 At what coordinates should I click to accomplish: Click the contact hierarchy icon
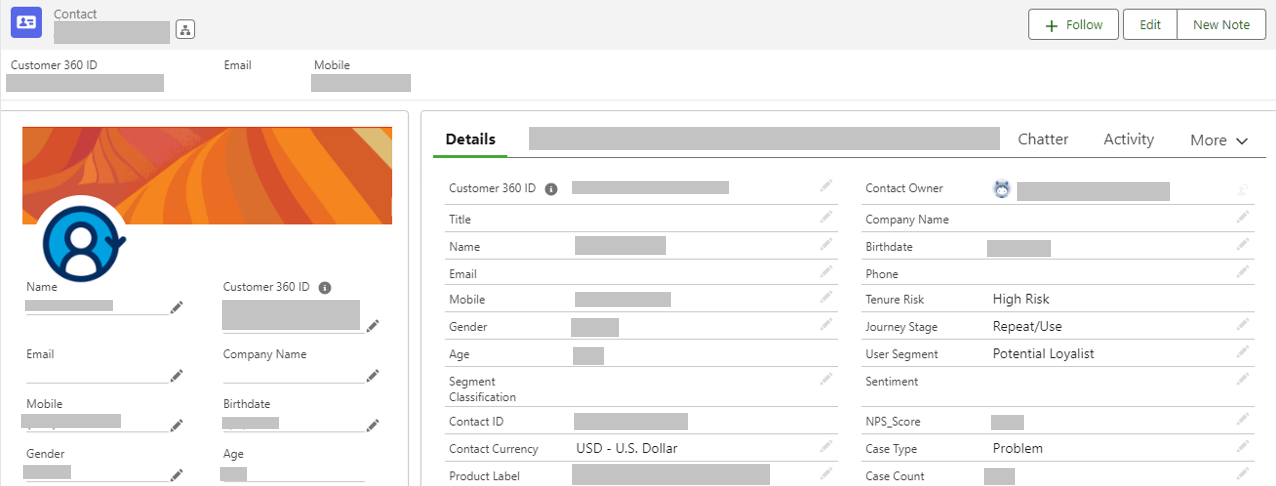(x=185, y=29)
